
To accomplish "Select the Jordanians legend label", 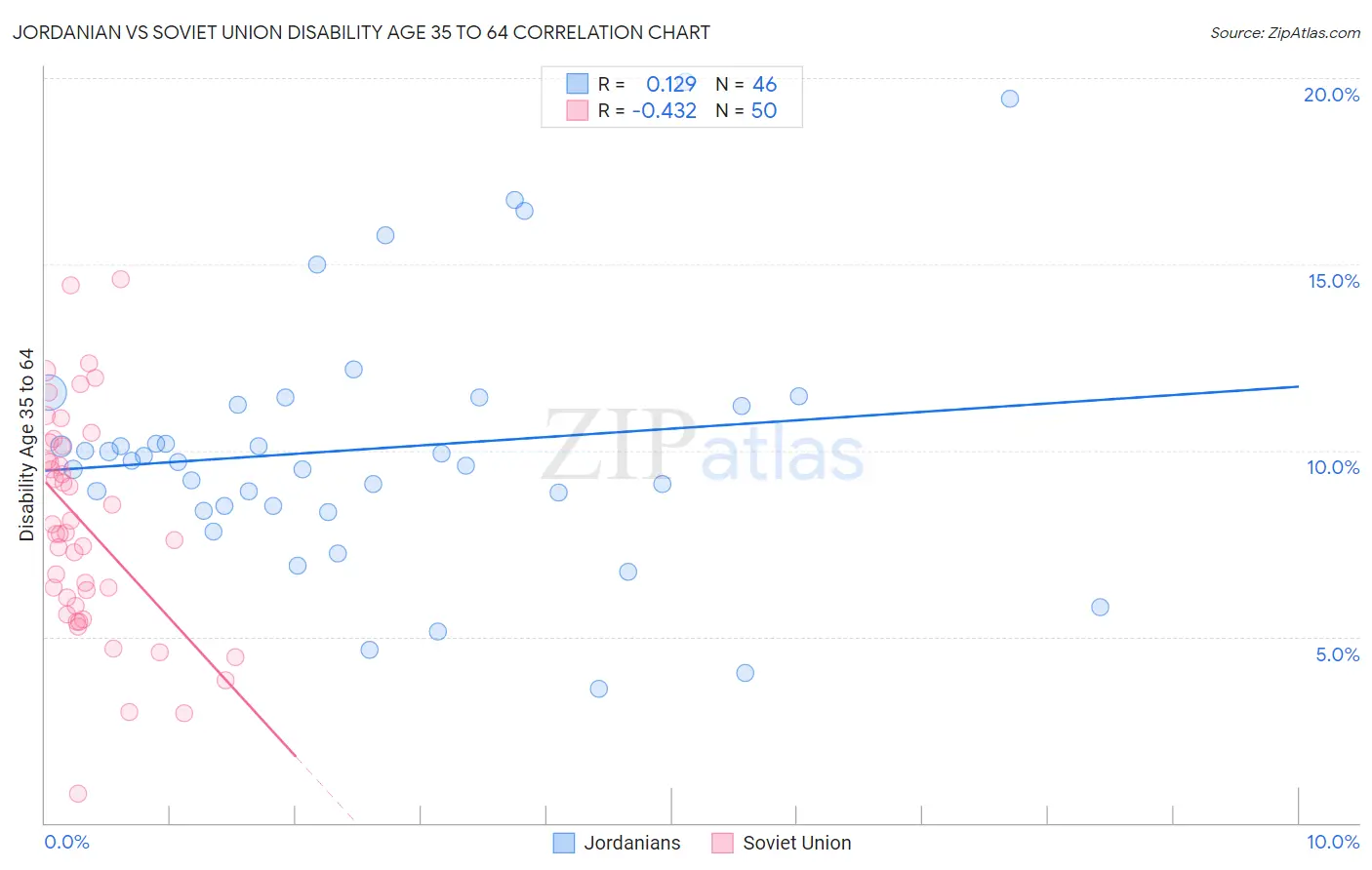I will [x=632, y=843].
